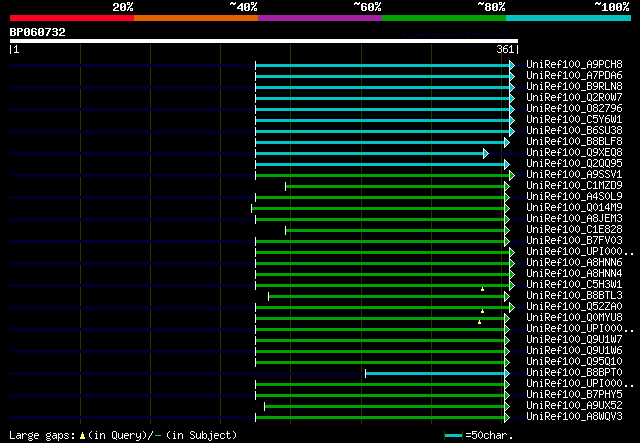Click the yellow gap marker legend icon
Image resolution: width=640 pixels, height=443 pixels.
(x=82, y=436)
